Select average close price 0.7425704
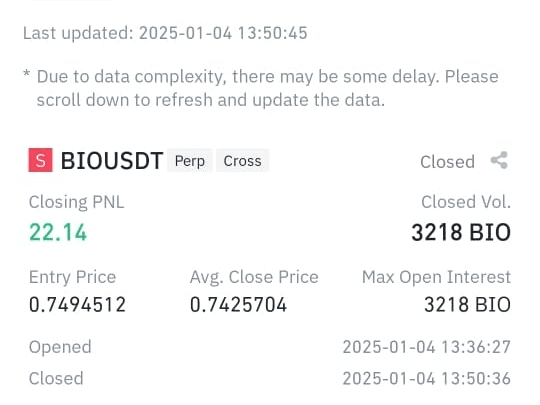 238,305
